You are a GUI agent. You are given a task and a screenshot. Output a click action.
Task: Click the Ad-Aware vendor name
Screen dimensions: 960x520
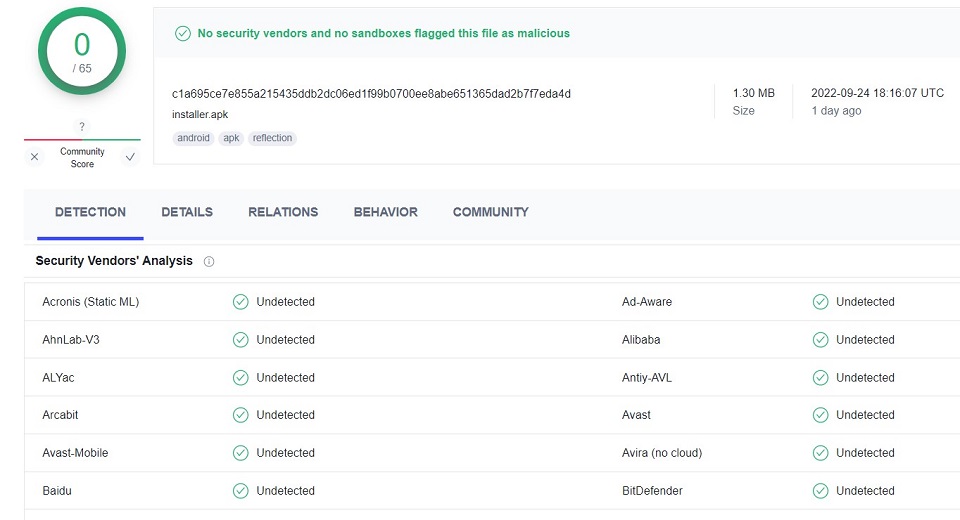647,302
